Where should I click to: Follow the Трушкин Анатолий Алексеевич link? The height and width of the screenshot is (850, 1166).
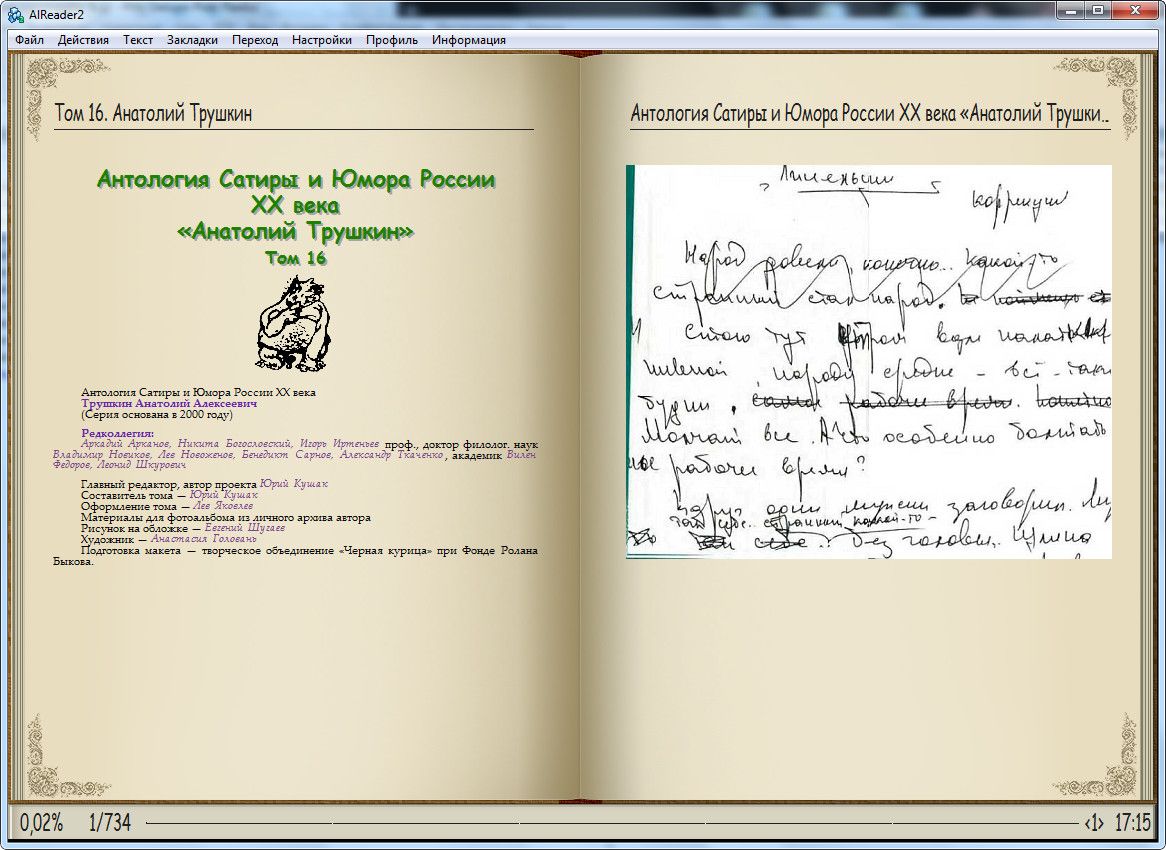[x=169, y=403]
